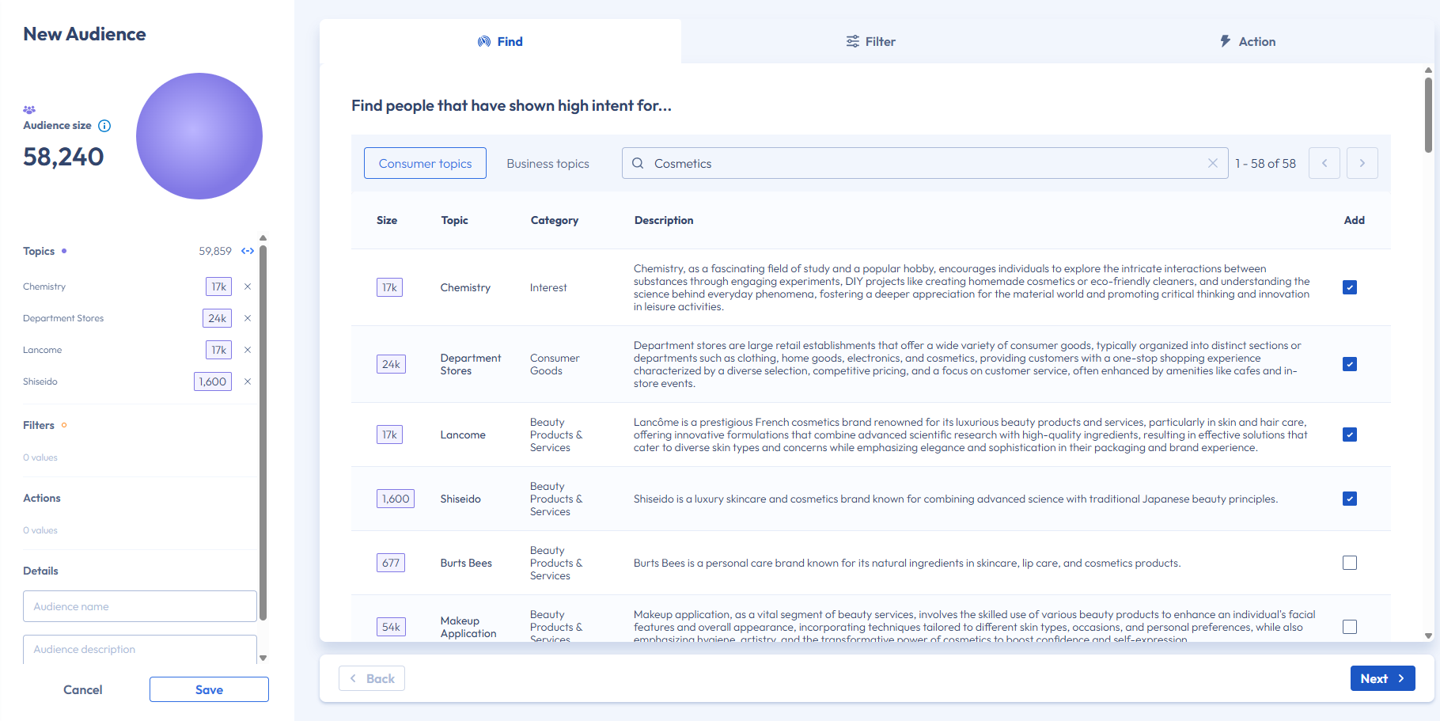Click the Topics expand arrows icon
Viewport: 1440px width, 721px height.
247,251
